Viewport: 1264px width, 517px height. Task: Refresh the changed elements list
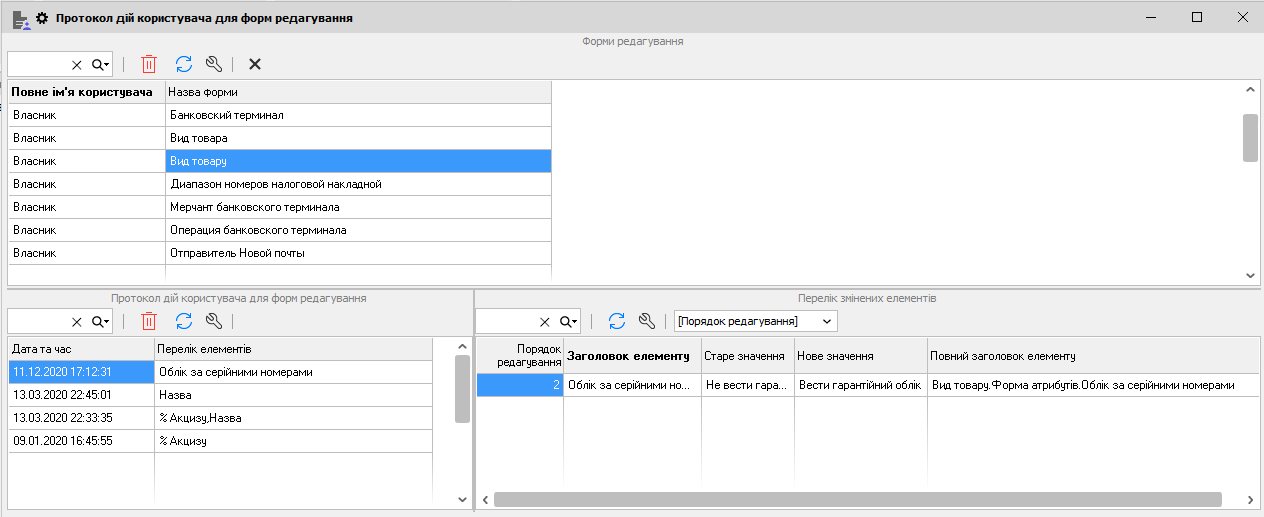click(617, 321)
